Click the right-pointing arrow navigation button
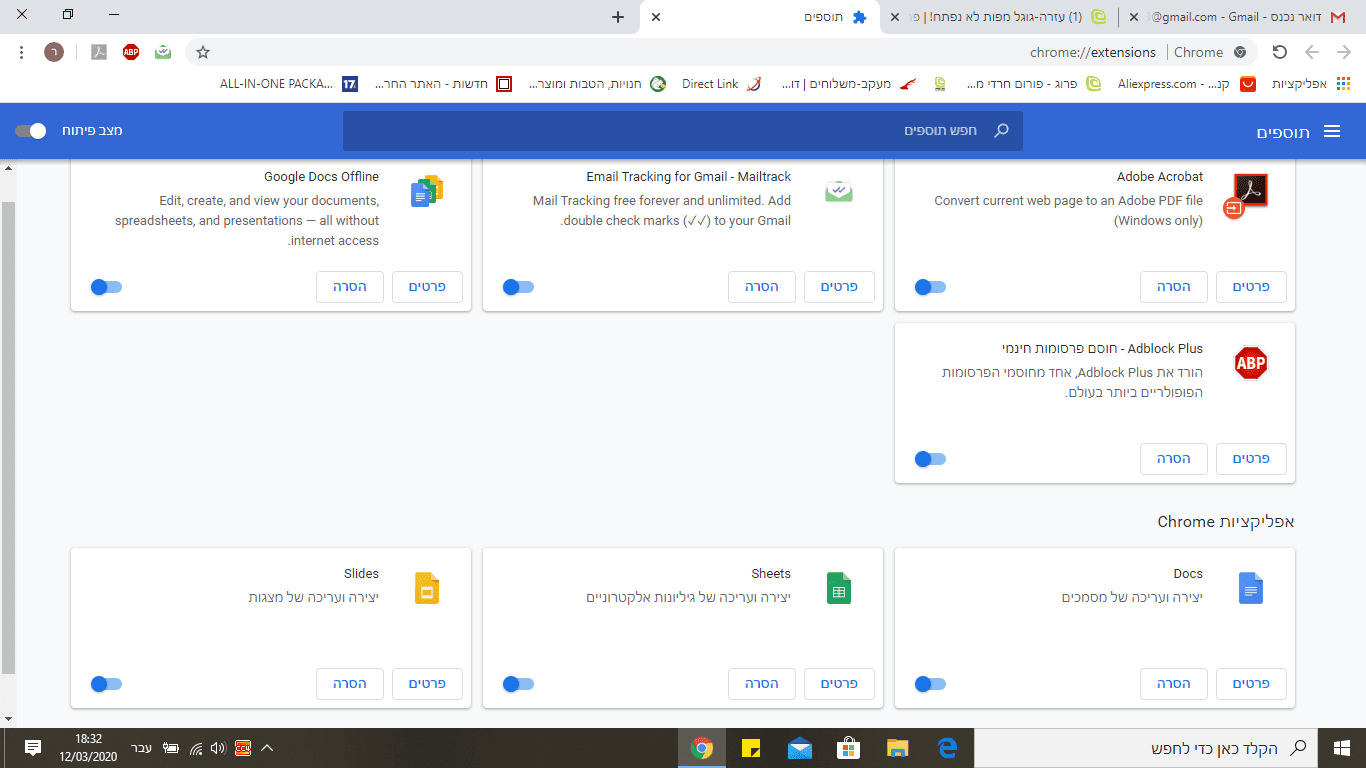Viewport: 1366px width, 768px height. [1343, 52]
